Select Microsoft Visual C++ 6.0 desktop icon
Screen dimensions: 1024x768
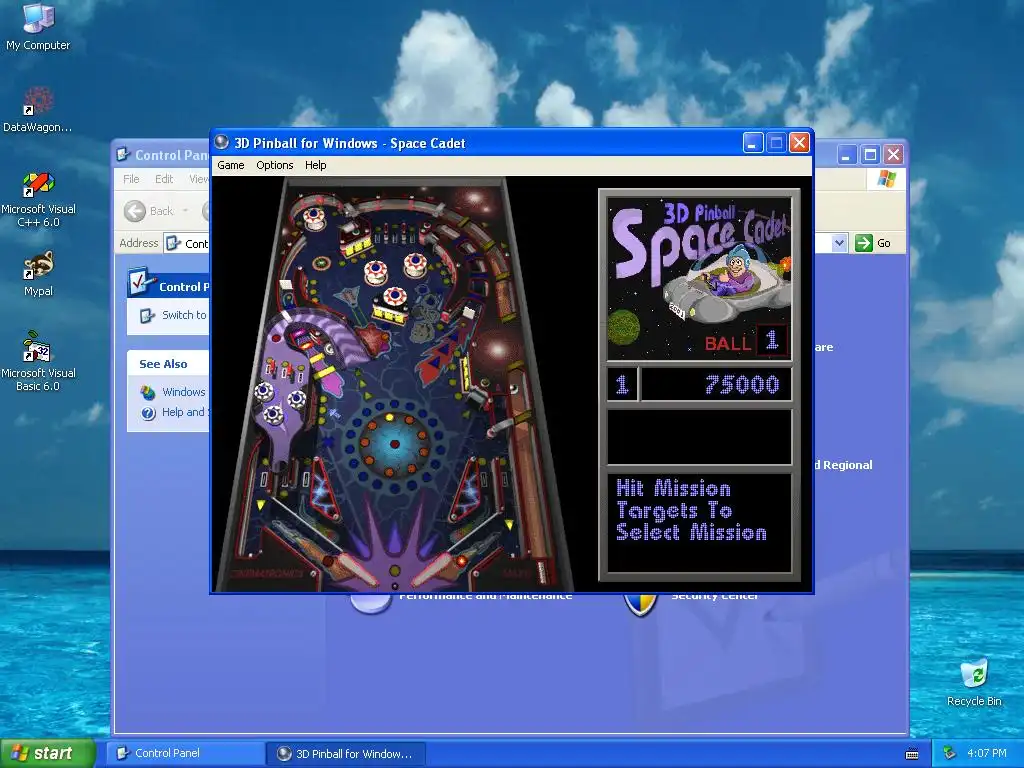(x=38, y=199)
